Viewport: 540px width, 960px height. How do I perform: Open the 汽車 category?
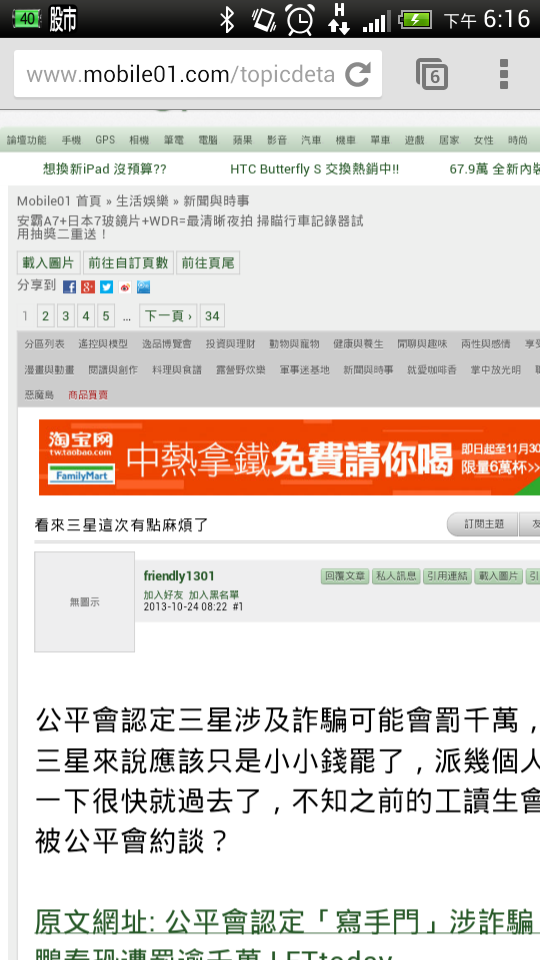[x=311, y=140]
